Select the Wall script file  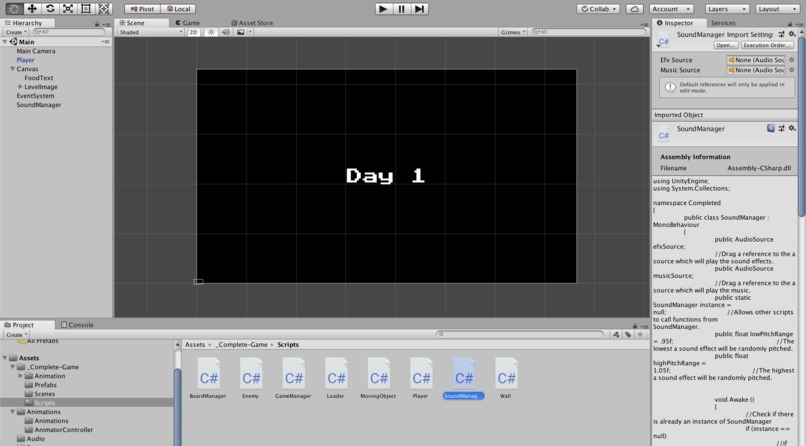tap(505, 378)
